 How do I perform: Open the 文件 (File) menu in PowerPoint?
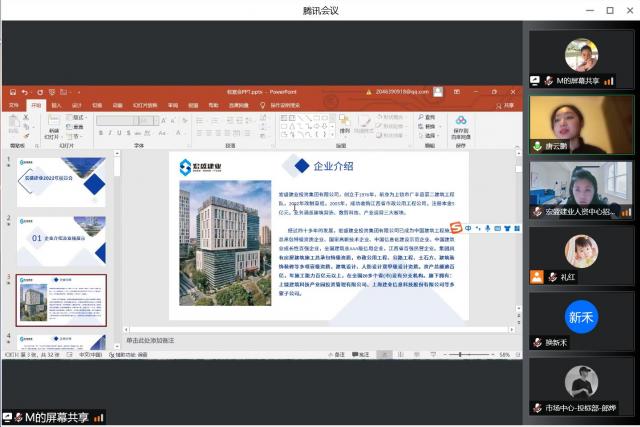pos(14,104)
